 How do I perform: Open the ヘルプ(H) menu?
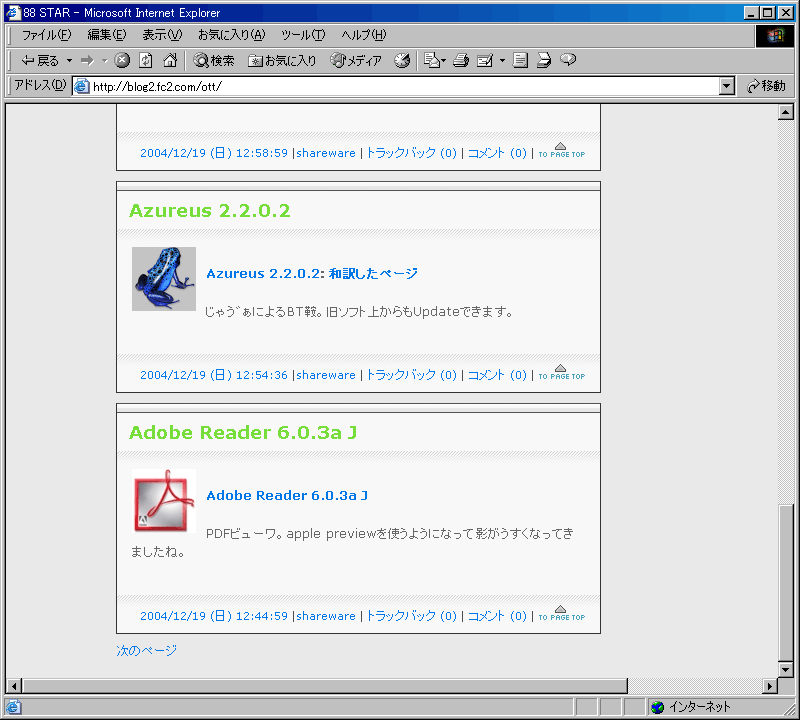[x=364, y=35]
